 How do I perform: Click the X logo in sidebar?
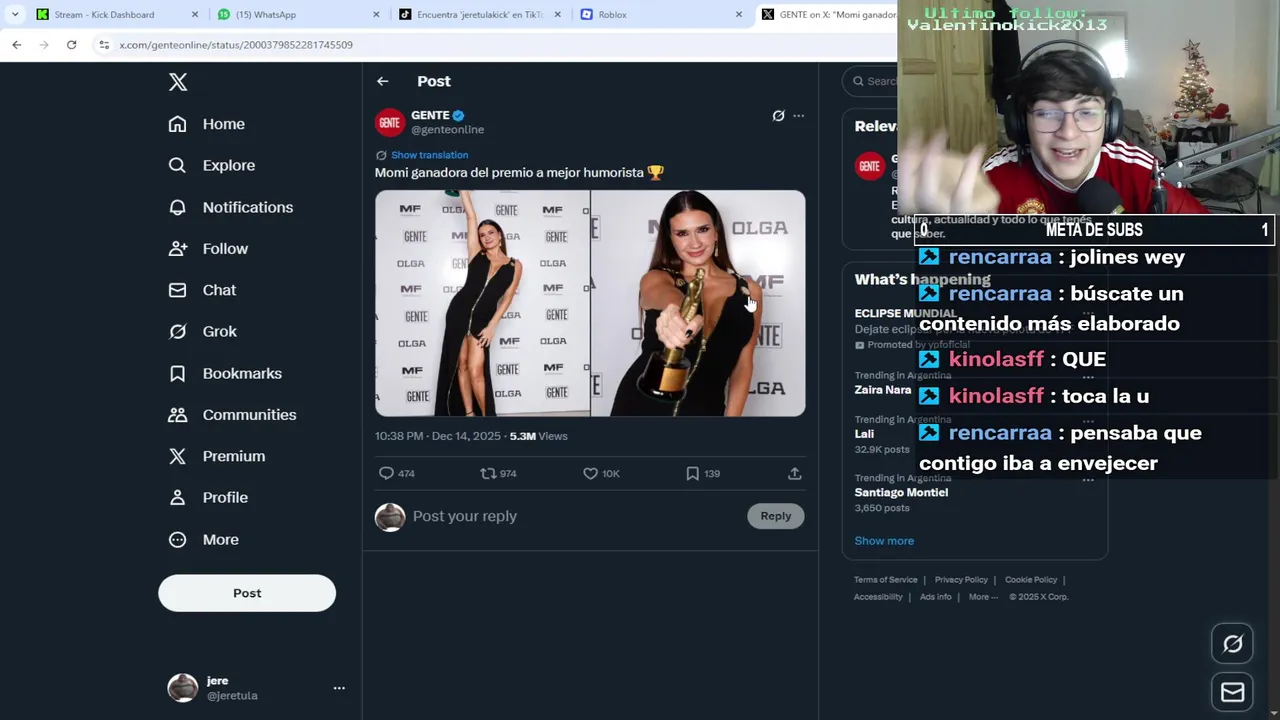[178, 82]
